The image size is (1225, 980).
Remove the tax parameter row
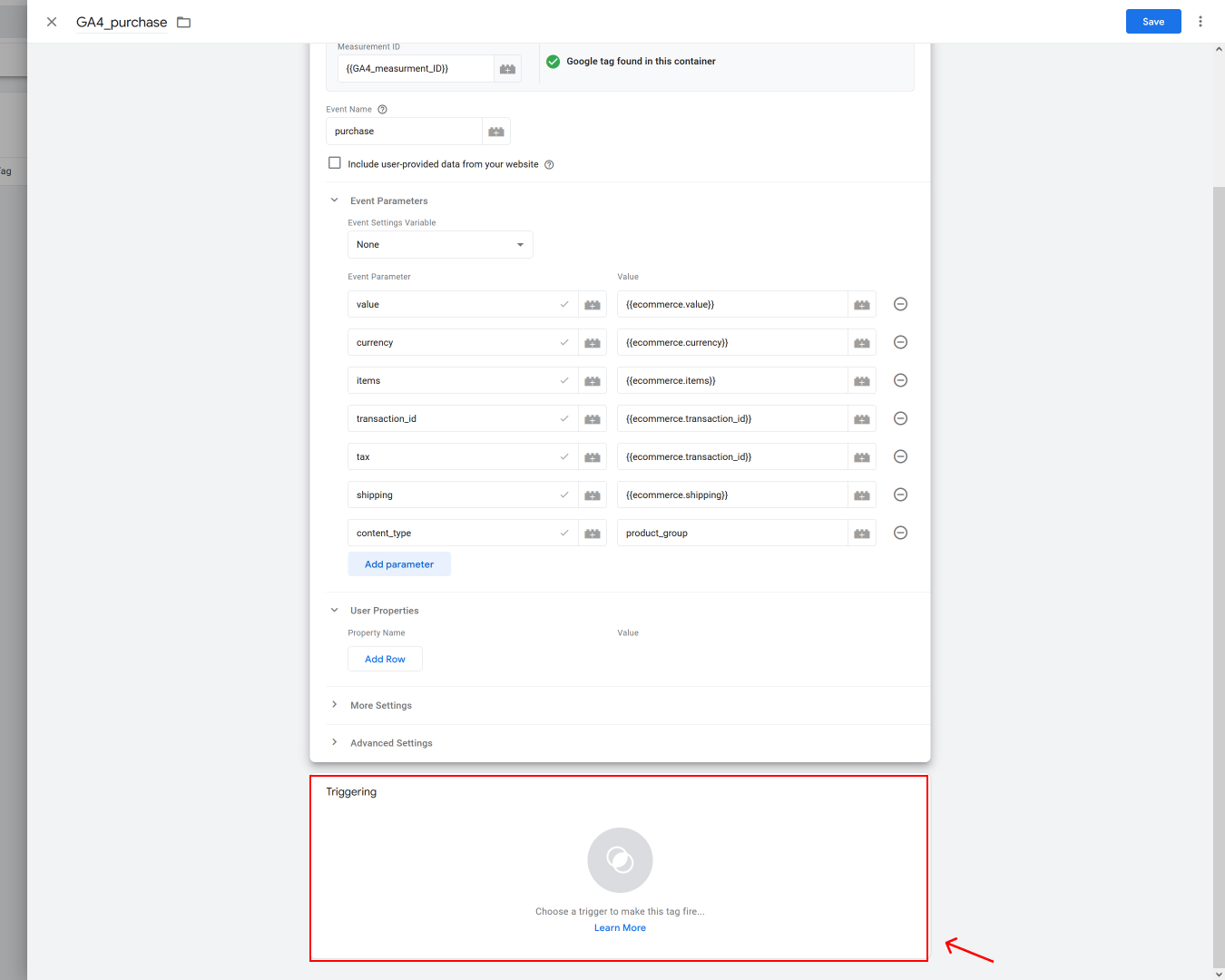click(900, 456)
